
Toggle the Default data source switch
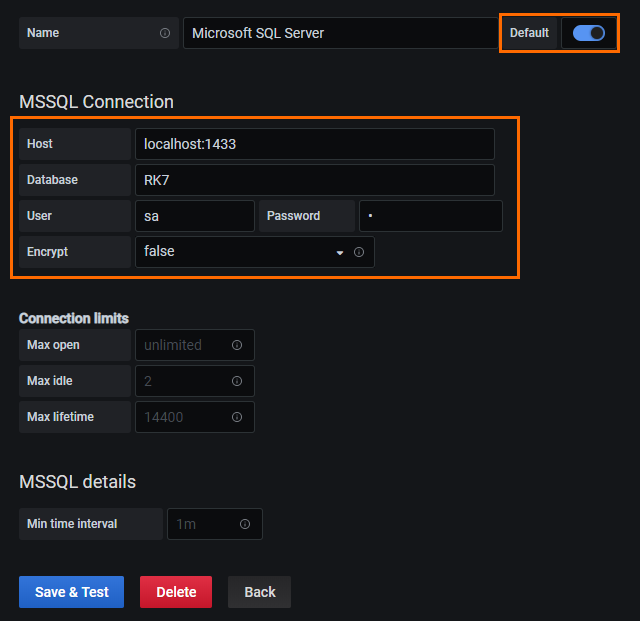pyautogui.click(x=589, y=33)
